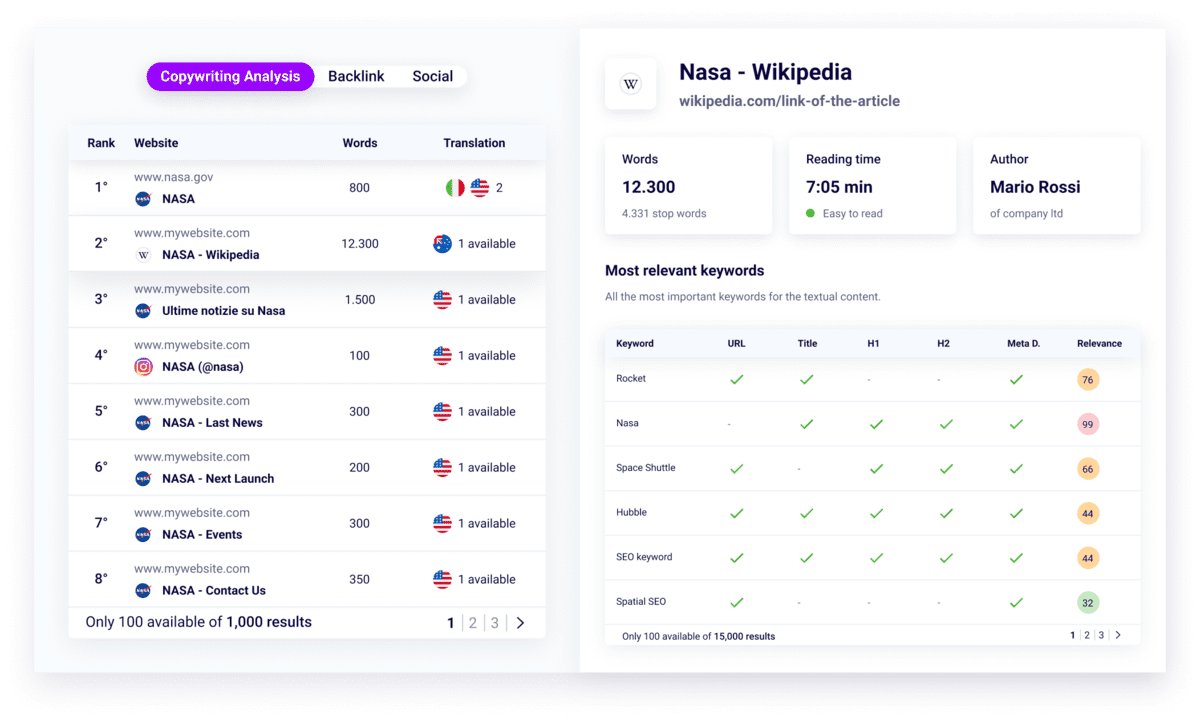Click the US flag in NASA - Events row
The width and height of the screenshot is (1200, 719).
pyautogui.click(x=442, y=523)
